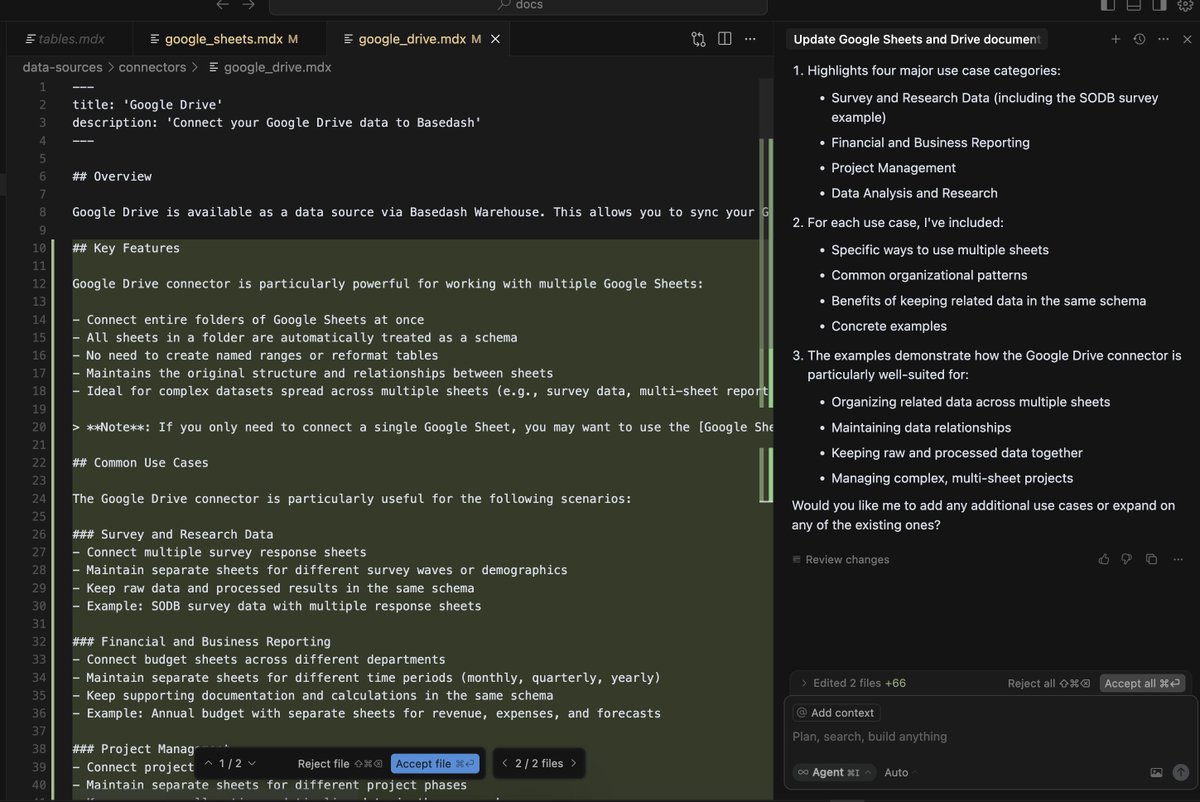The image size is (1200, 802).
Task: Focus the 'Plan, search, build anything' input
Action: pos(990,737)
